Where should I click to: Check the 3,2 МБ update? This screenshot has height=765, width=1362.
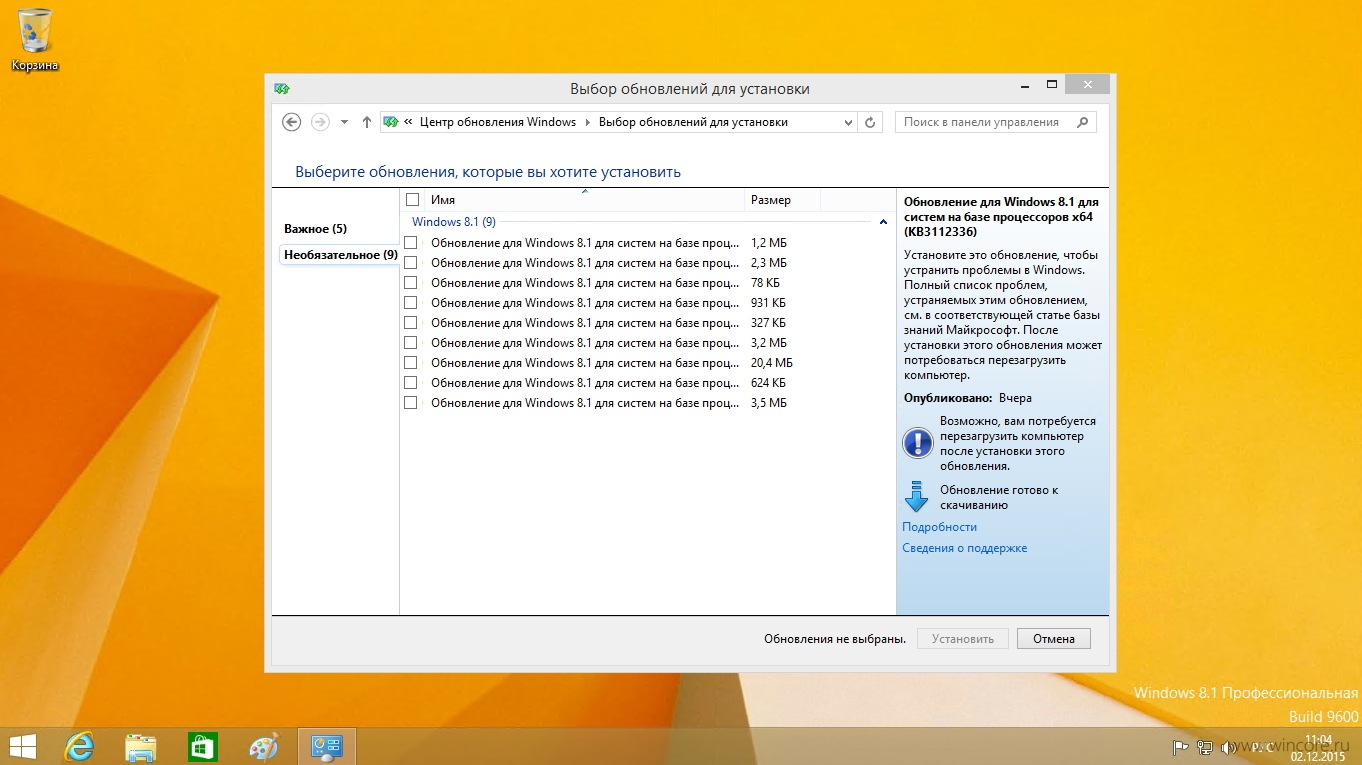(410, 342)
